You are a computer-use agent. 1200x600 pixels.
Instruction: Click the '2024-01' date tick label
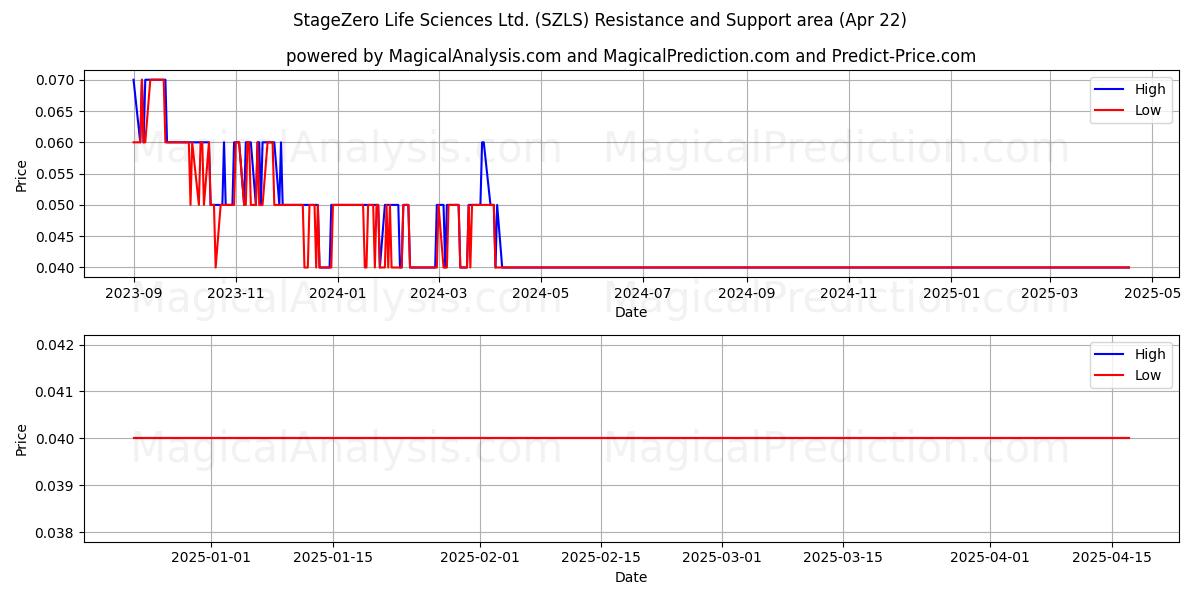pos(337,293)
